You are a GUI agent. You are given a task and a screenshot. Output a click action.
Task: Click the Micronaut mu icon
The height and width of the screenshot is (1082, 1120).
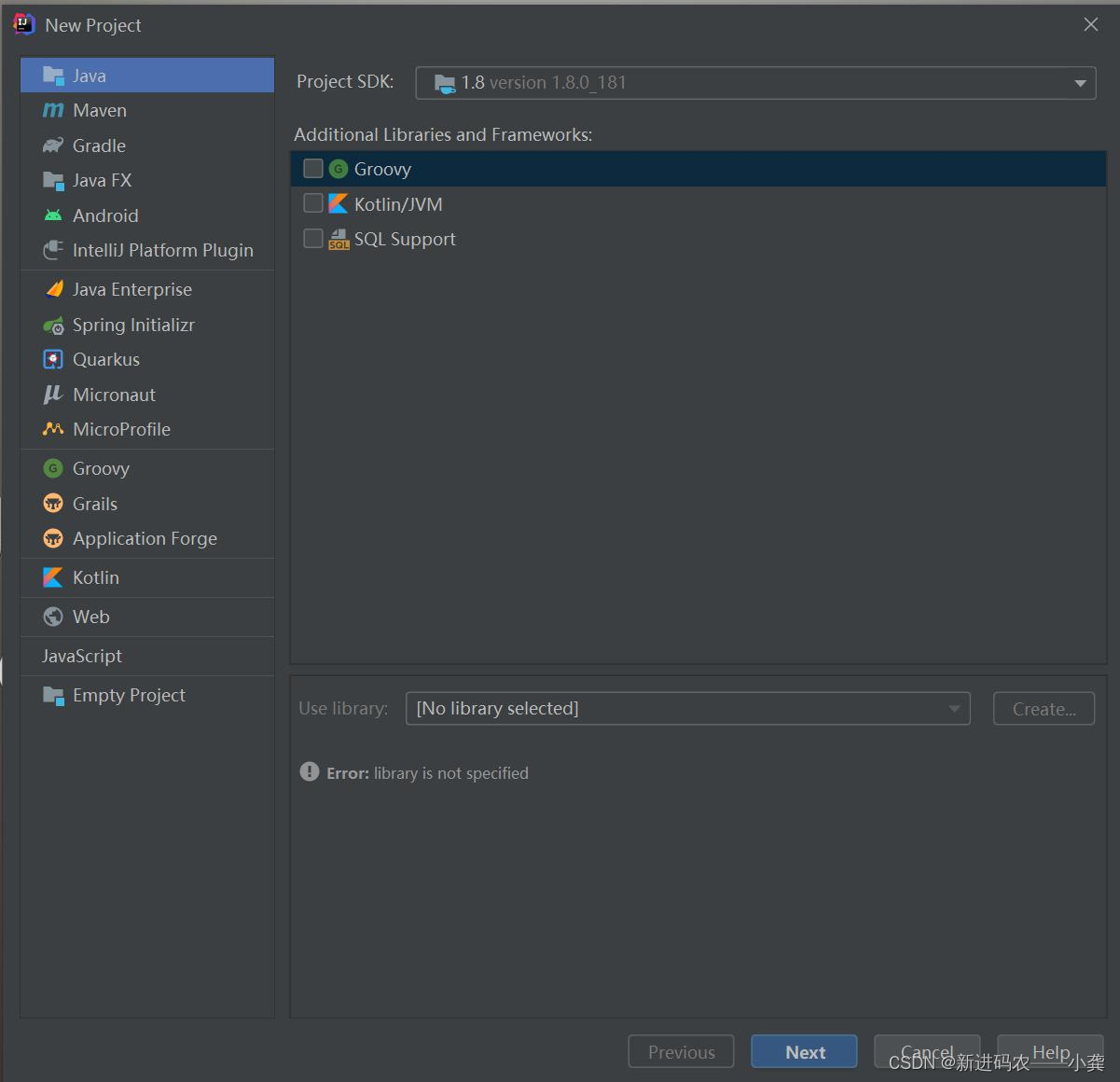click(x=53, y=395)
